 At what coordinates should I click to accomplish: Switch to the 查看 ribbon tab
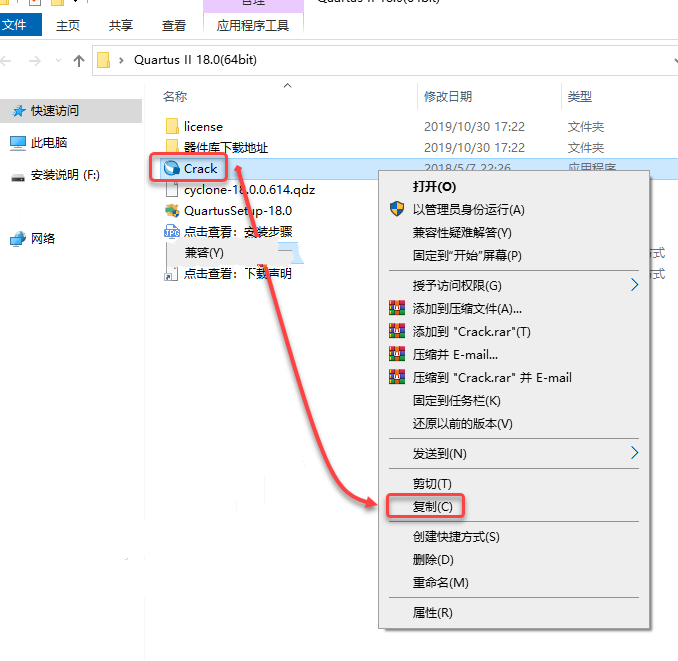pyautogui.click(x=173, y=26)
